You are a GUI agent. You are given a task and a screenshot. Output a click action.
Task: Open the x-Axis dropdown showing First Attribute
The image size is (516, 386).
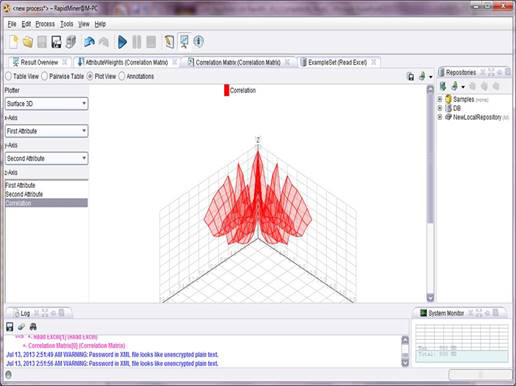[47, 131]
